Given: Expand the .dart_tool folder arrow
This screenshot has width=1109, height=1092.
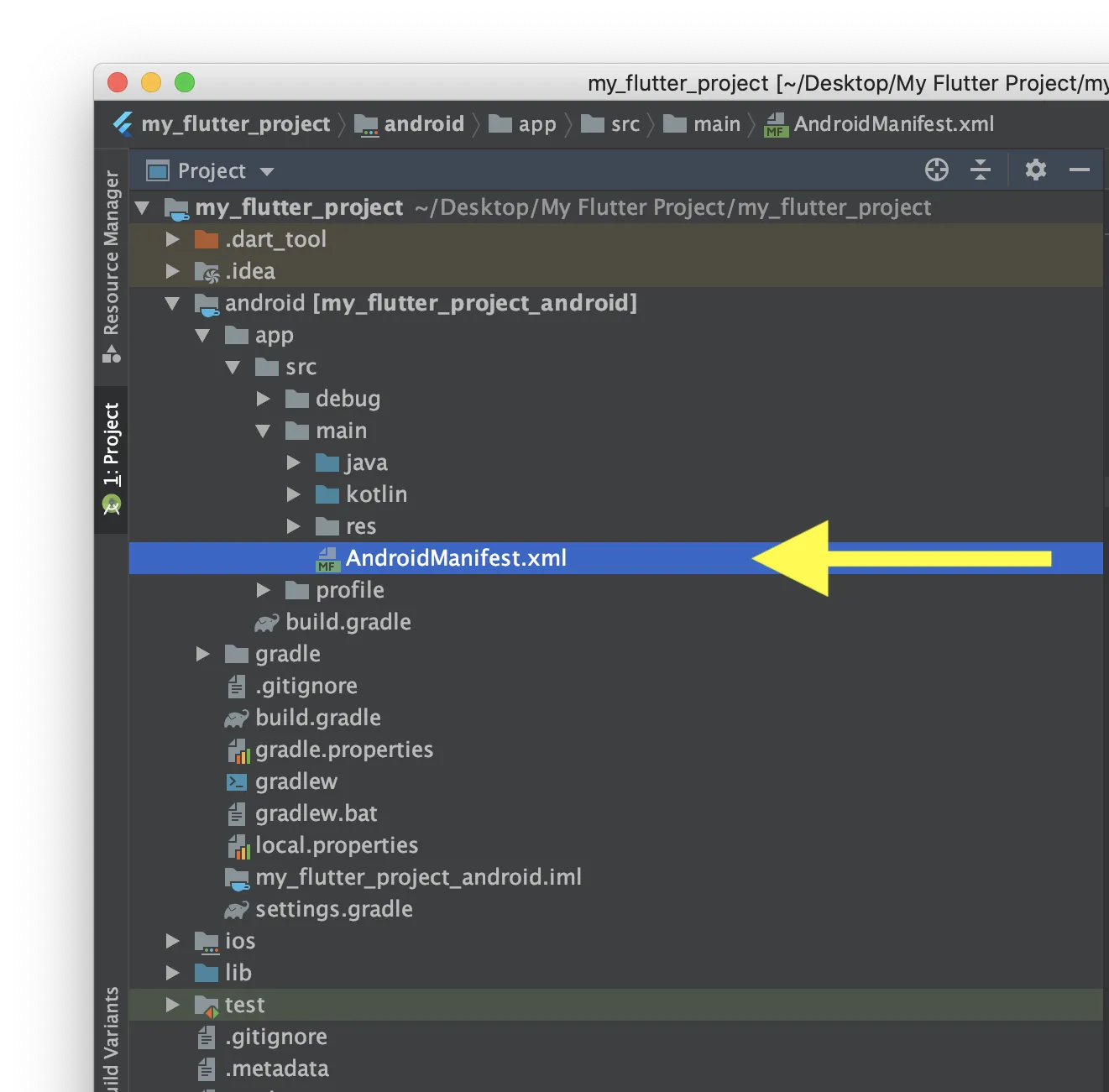Looking at the screenshot, I should point(173,239).
